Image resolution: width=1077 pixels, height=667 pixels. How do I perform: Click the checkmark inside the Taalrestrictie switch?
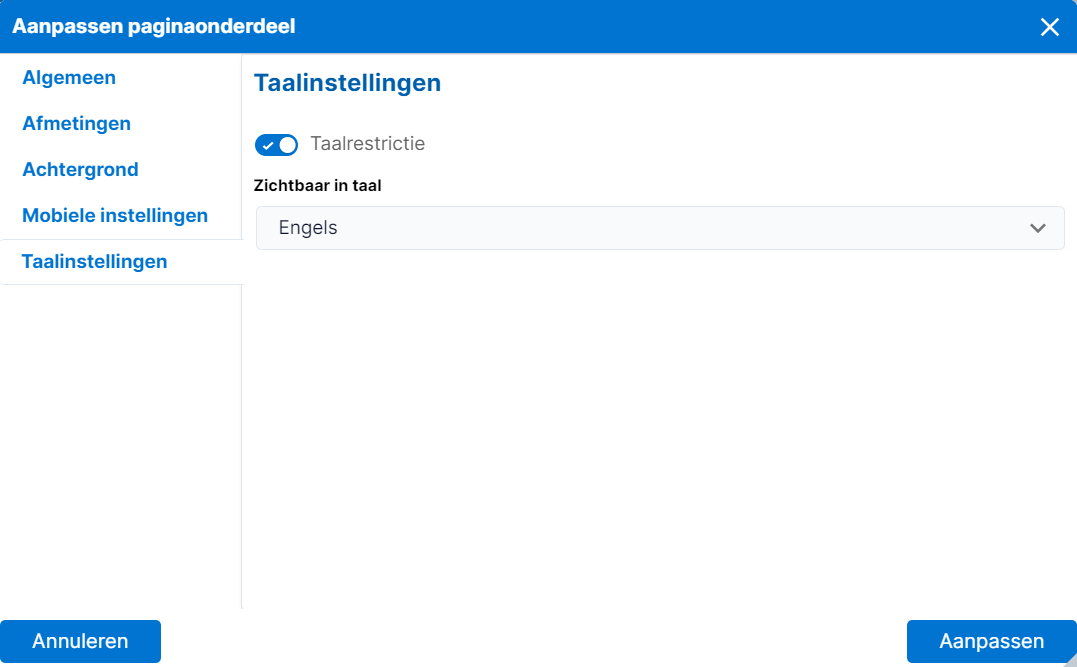[268, 146]
